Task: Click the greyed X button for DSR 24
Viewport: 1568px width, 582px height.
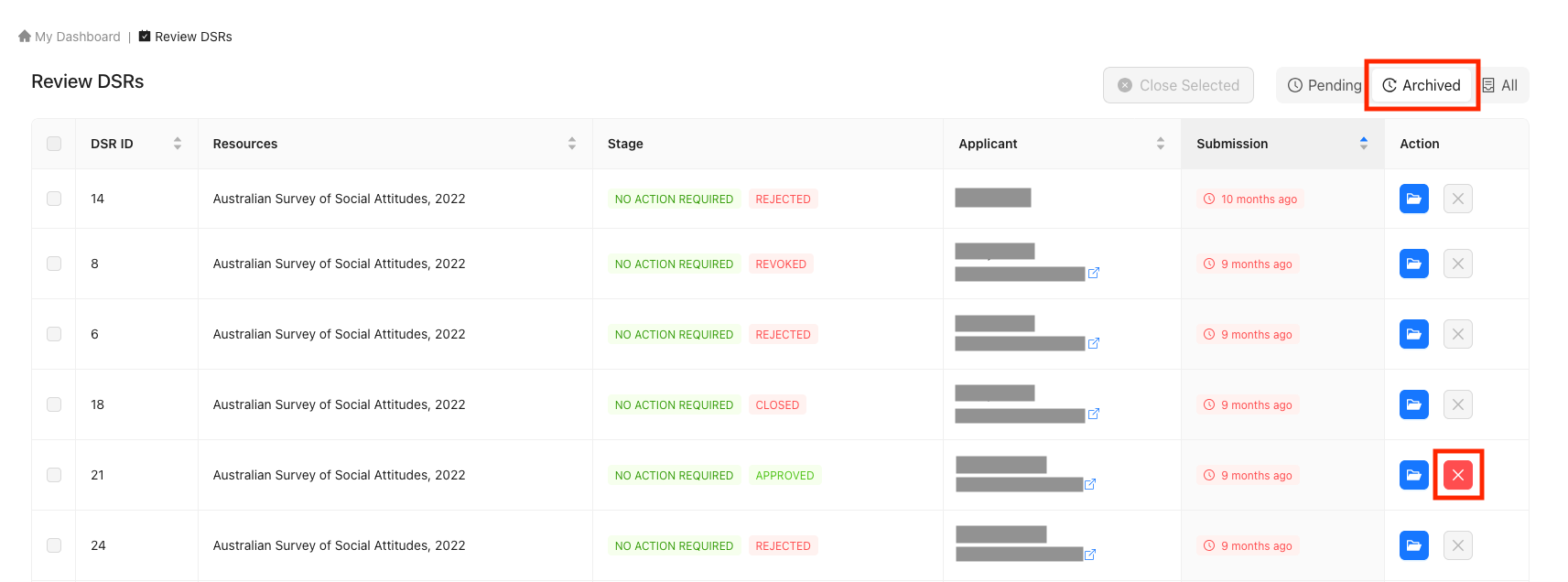Action: pyautogui.click(x=1458, y=545)
